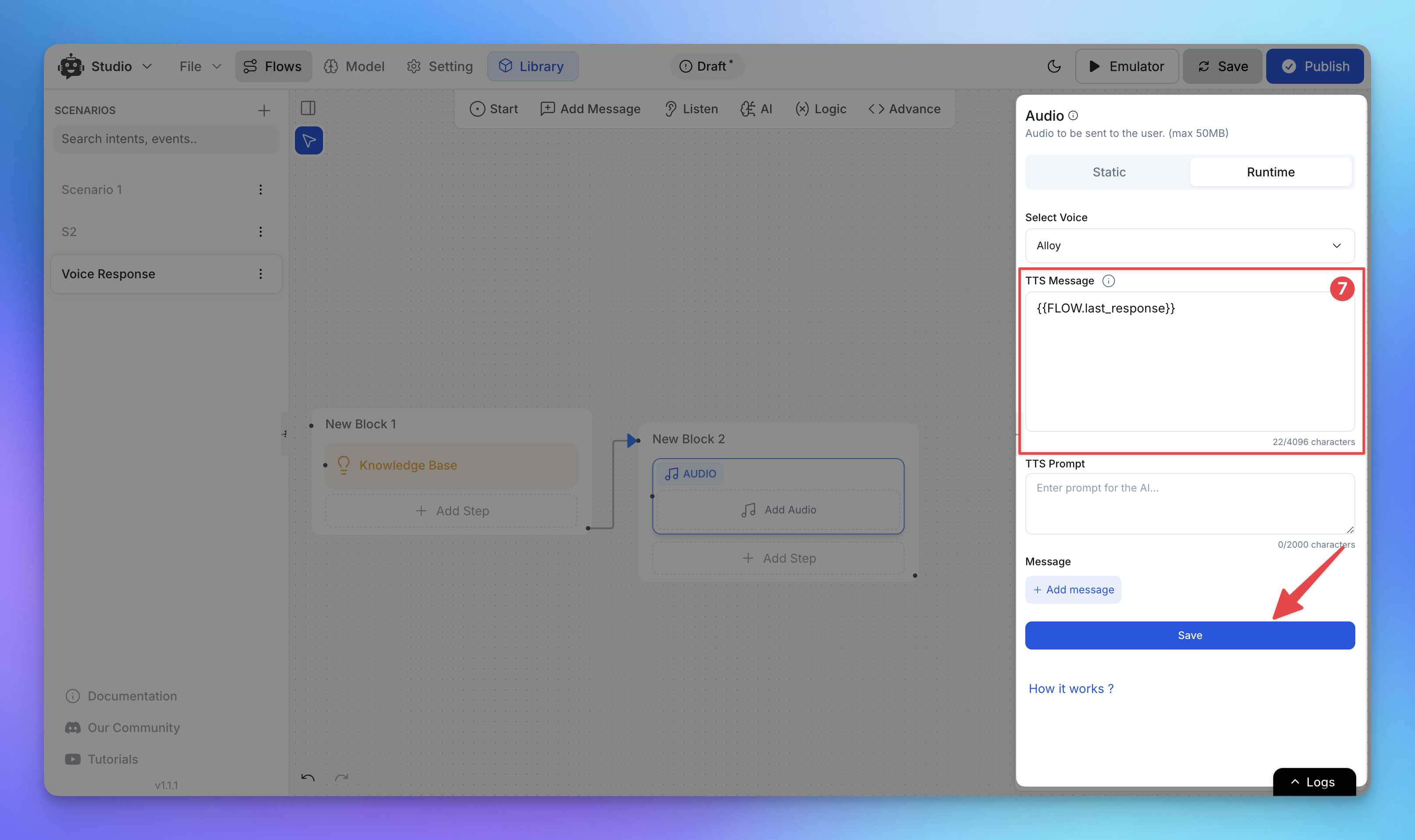The width and height of the screenshot is (1415, 840).
Task: Click the undo arrow icon
Action: [308, 778]
